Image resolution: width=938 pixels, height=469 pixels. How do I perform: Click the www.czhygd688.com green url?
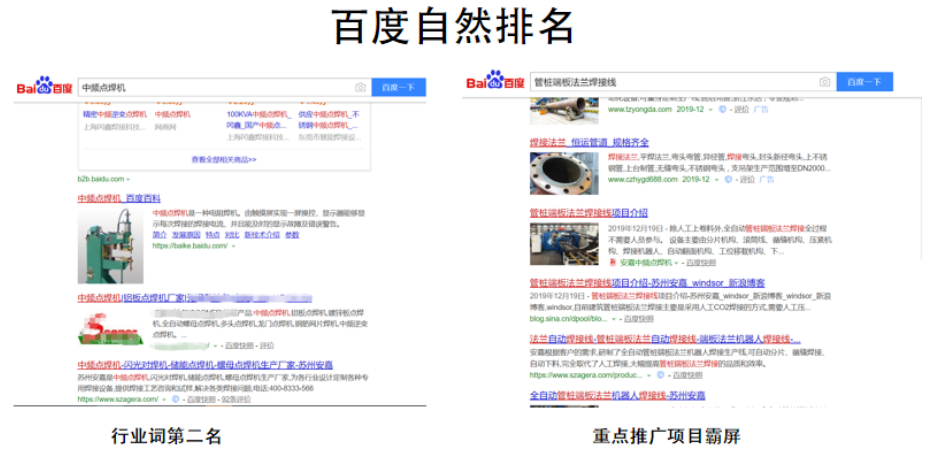click(643, 179)
